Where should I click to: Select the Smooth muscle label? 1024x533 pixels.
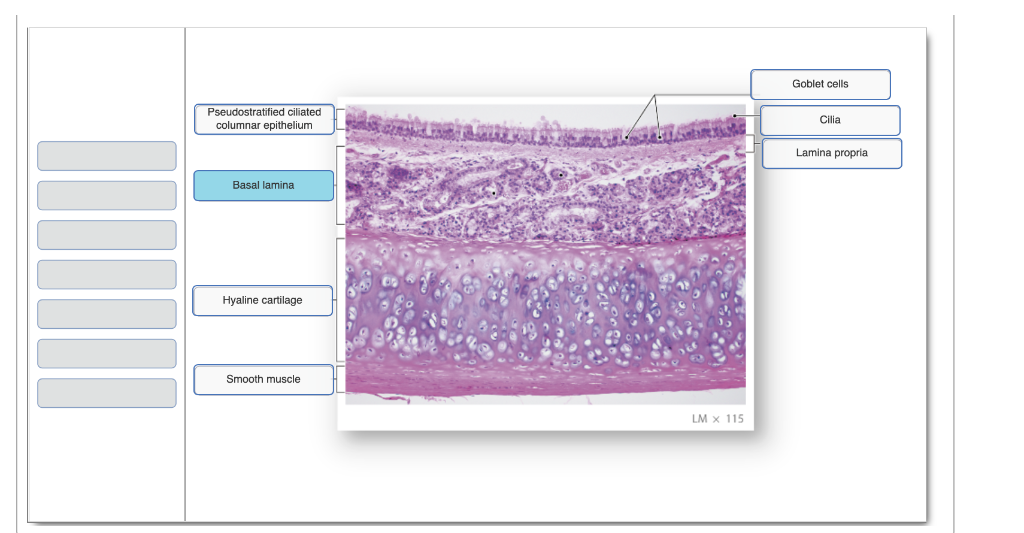(x=264, y=380)
